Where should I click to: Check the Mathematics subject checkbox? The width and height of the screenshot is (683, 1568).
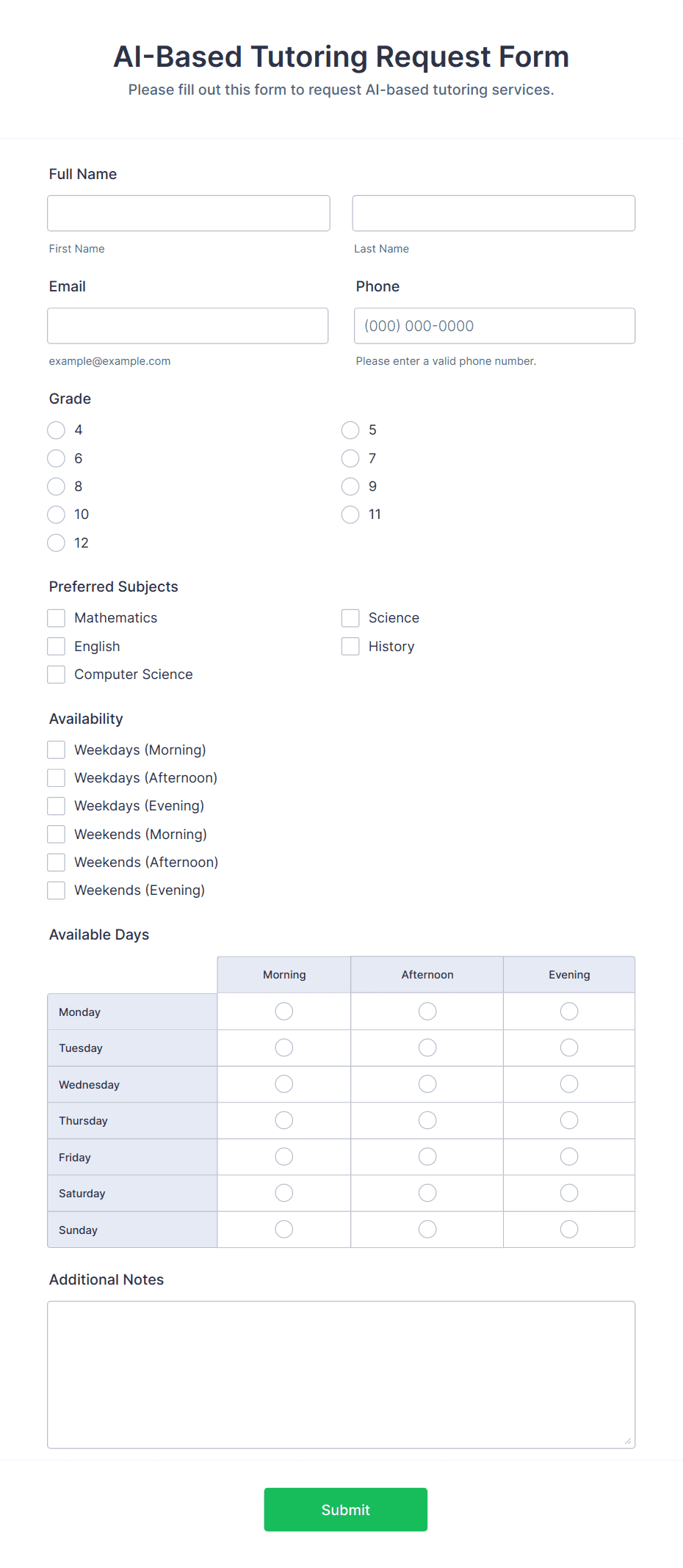(56, 617)
